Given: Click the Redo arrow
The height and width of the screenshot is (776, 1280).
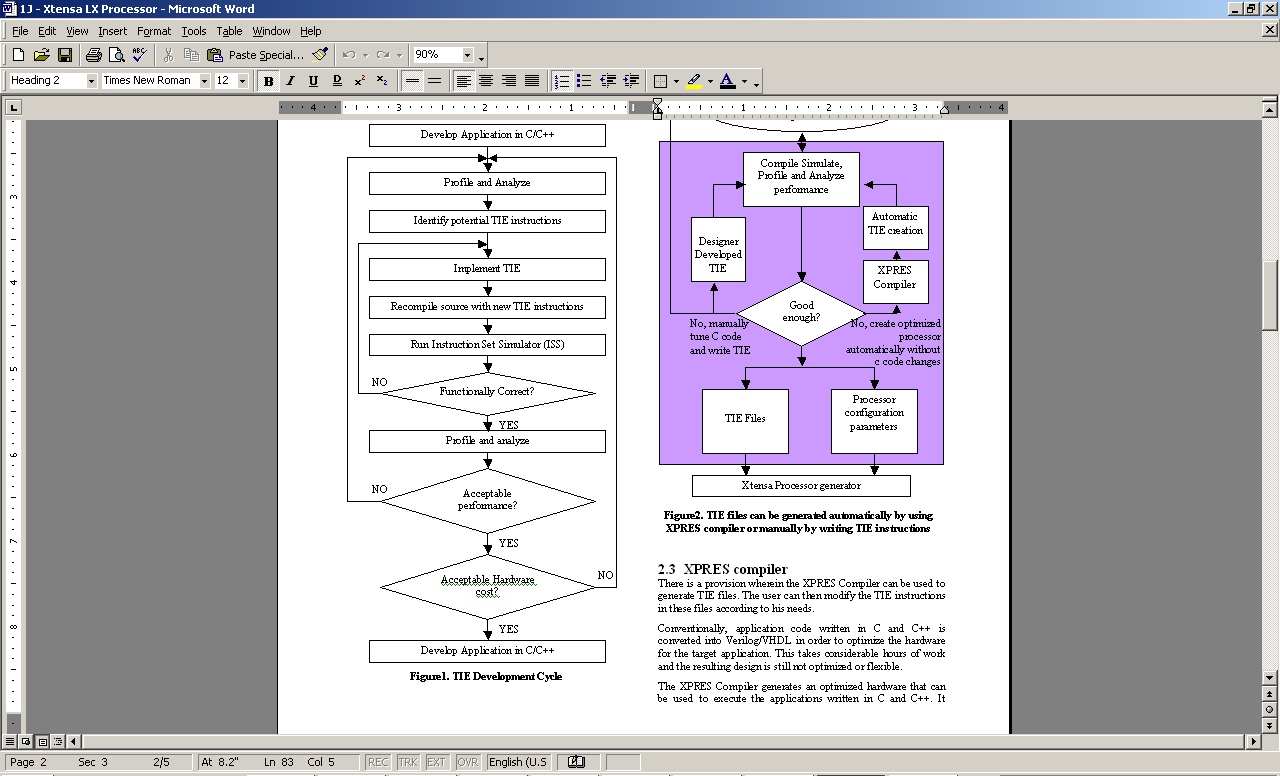Looking at the screenshot, I should coord(384,55).
